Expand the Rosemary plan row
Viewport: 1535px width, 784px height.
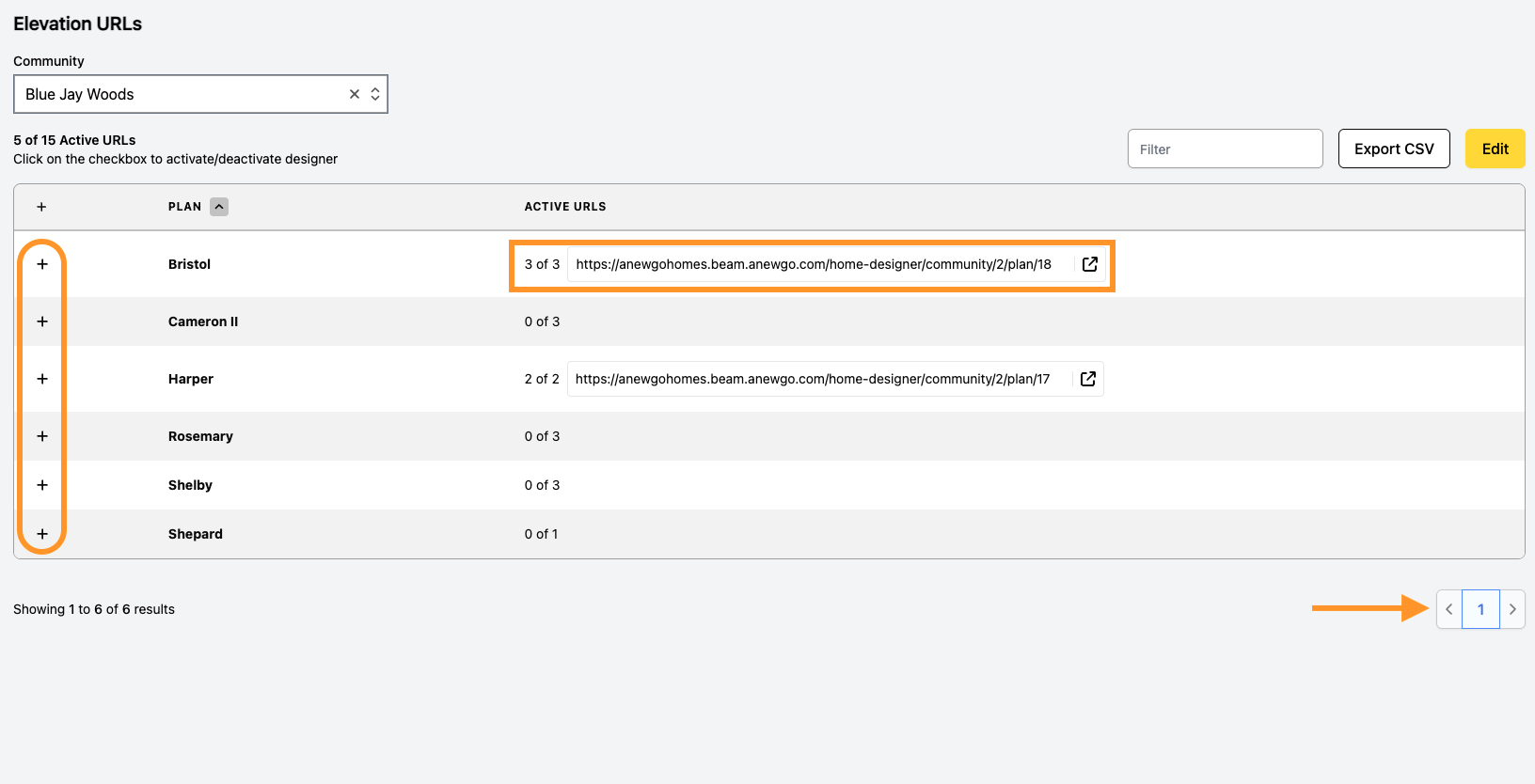(x=42, y=436)
